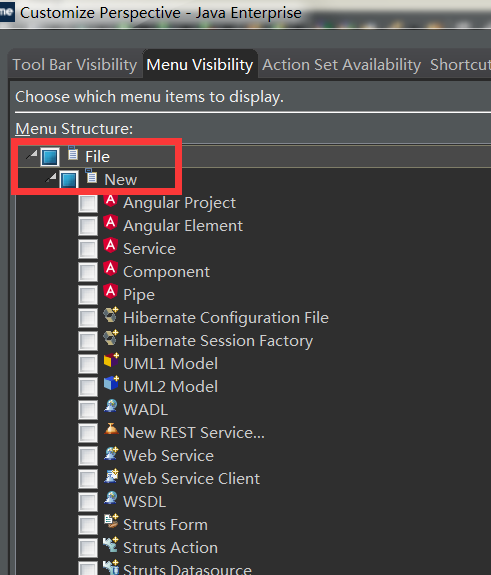The height and width of the screenshot is (575, 491).
Task: Check the Component menu item box
Action: coord(88,272)
